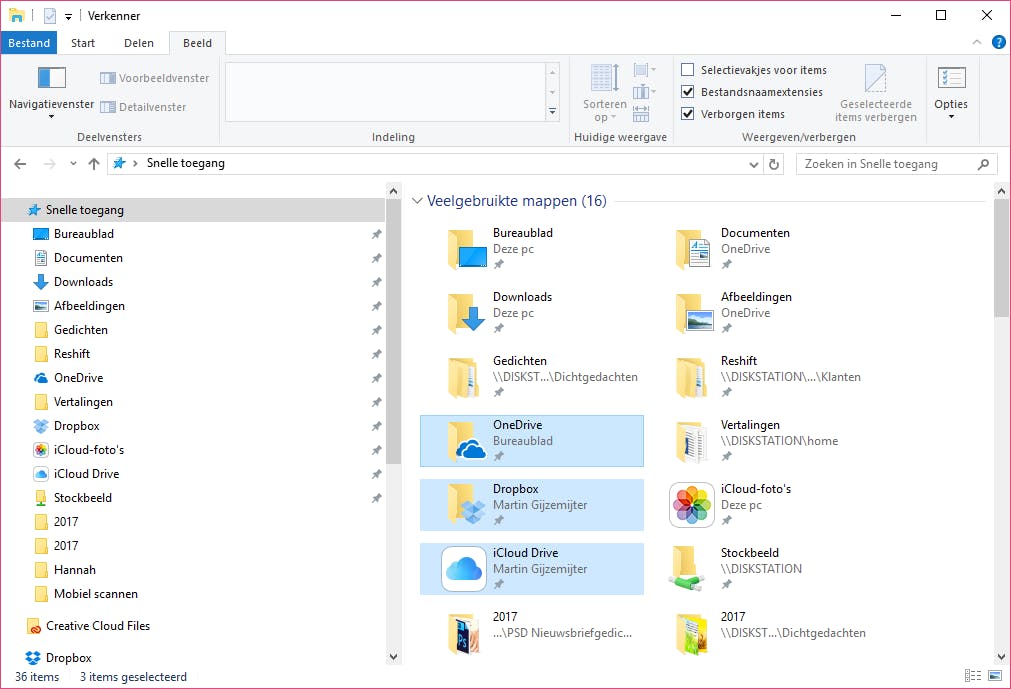Viewport: 1011px width, 689px height.
Task: Select the Downloads folder tile icon
Action: (467, 313)
